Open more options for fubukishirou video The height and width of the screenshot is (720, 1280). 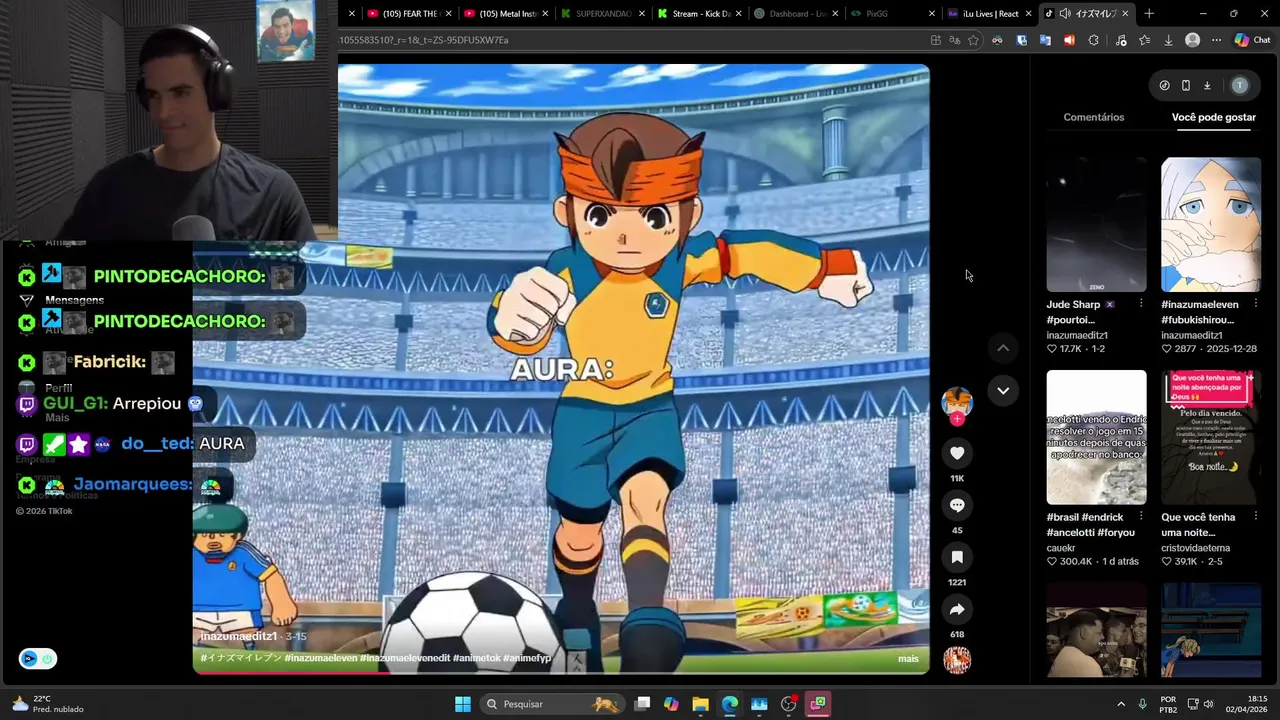click(1255, 304)
